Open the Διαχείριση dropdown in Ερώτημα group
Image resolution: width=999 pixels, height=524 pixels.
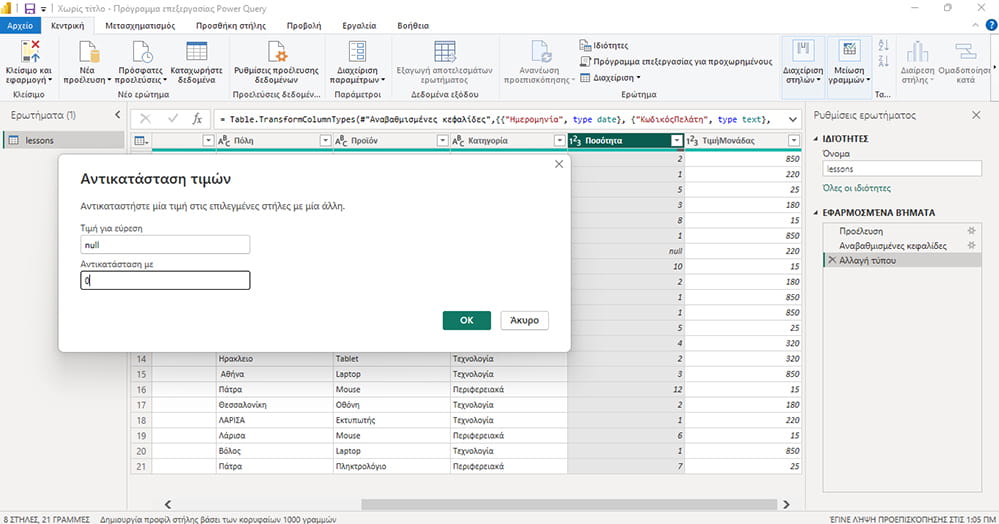[610, 78]
